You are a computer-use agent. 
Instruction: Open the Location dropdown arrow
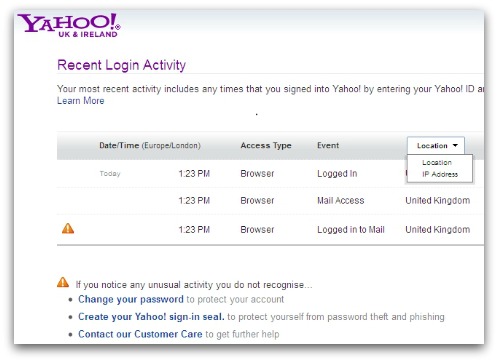pyautogui.click(x=455, y=145)
